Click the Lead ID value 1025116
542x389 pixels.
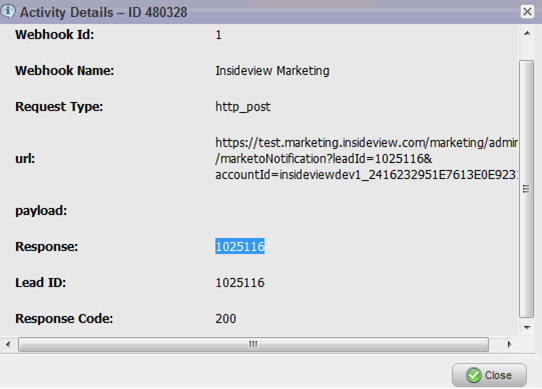click(x=240, y=283)
